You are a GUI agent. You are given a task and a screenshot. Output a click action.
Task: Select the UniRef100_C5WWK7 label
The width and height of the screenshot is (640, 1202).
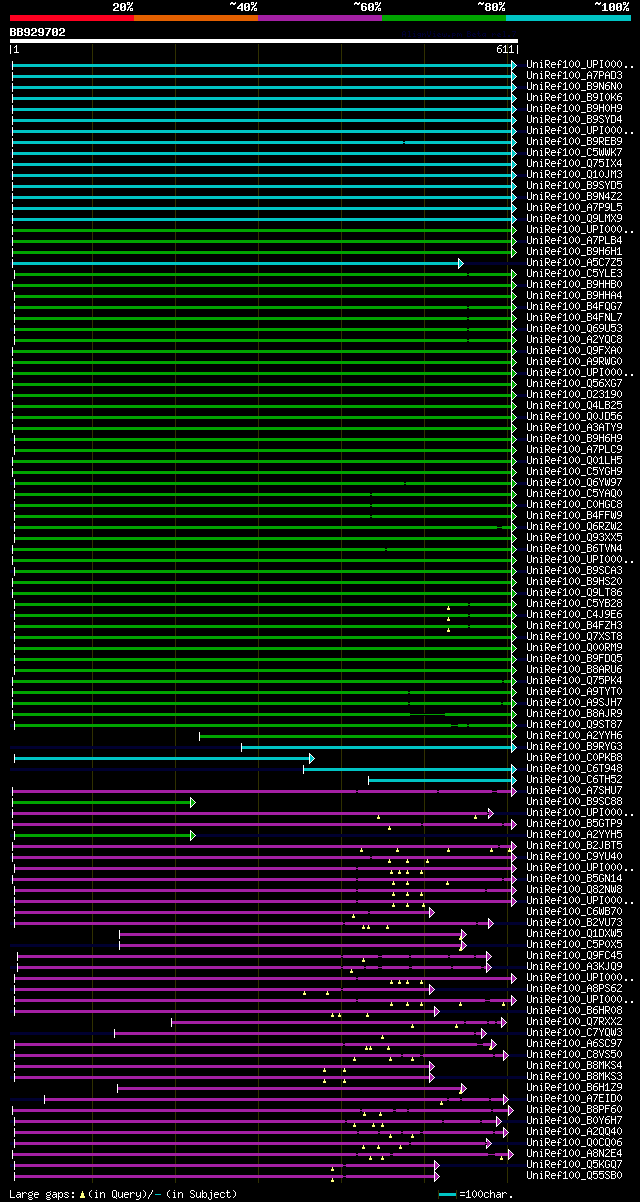pyautogui.click(x=575, y=152)
